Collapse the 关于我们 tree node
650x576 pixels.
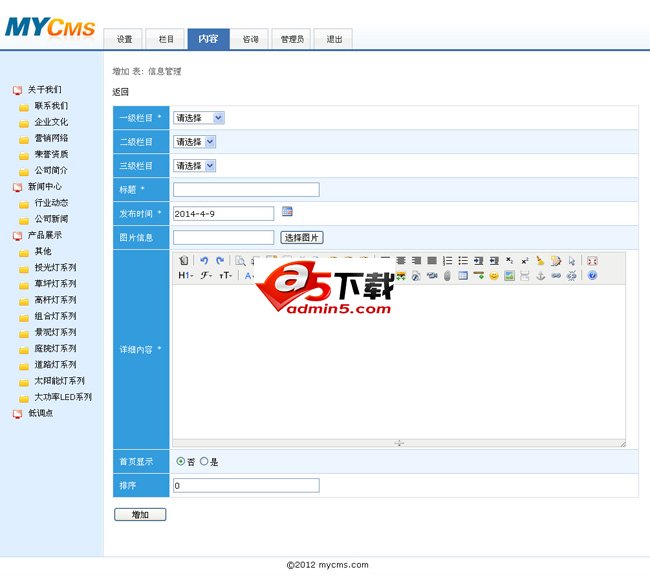[17, 90]
